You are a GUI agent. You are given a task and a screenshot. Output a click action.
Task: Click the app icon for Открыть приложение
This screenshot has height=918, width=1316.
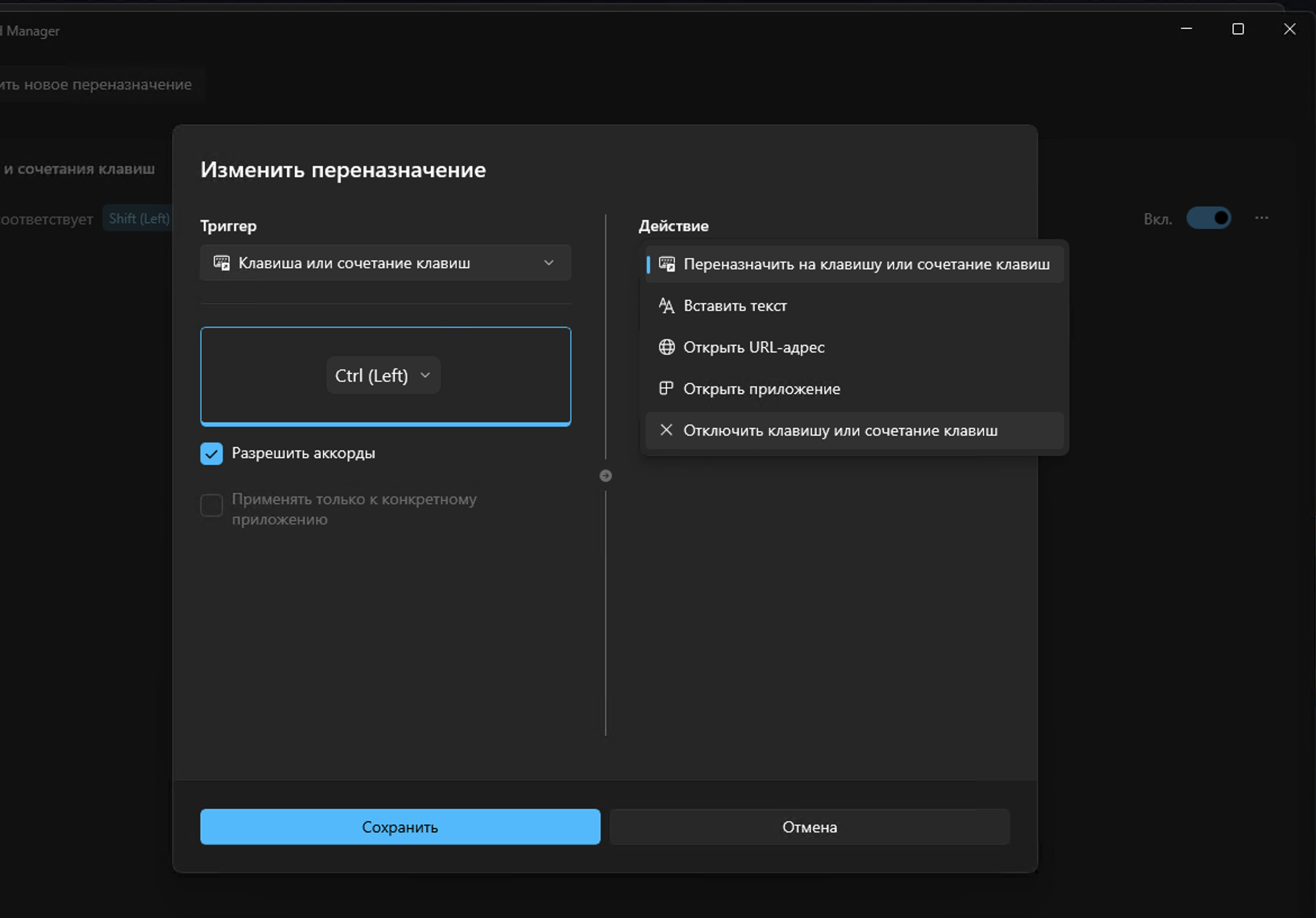tap(666, 388)
